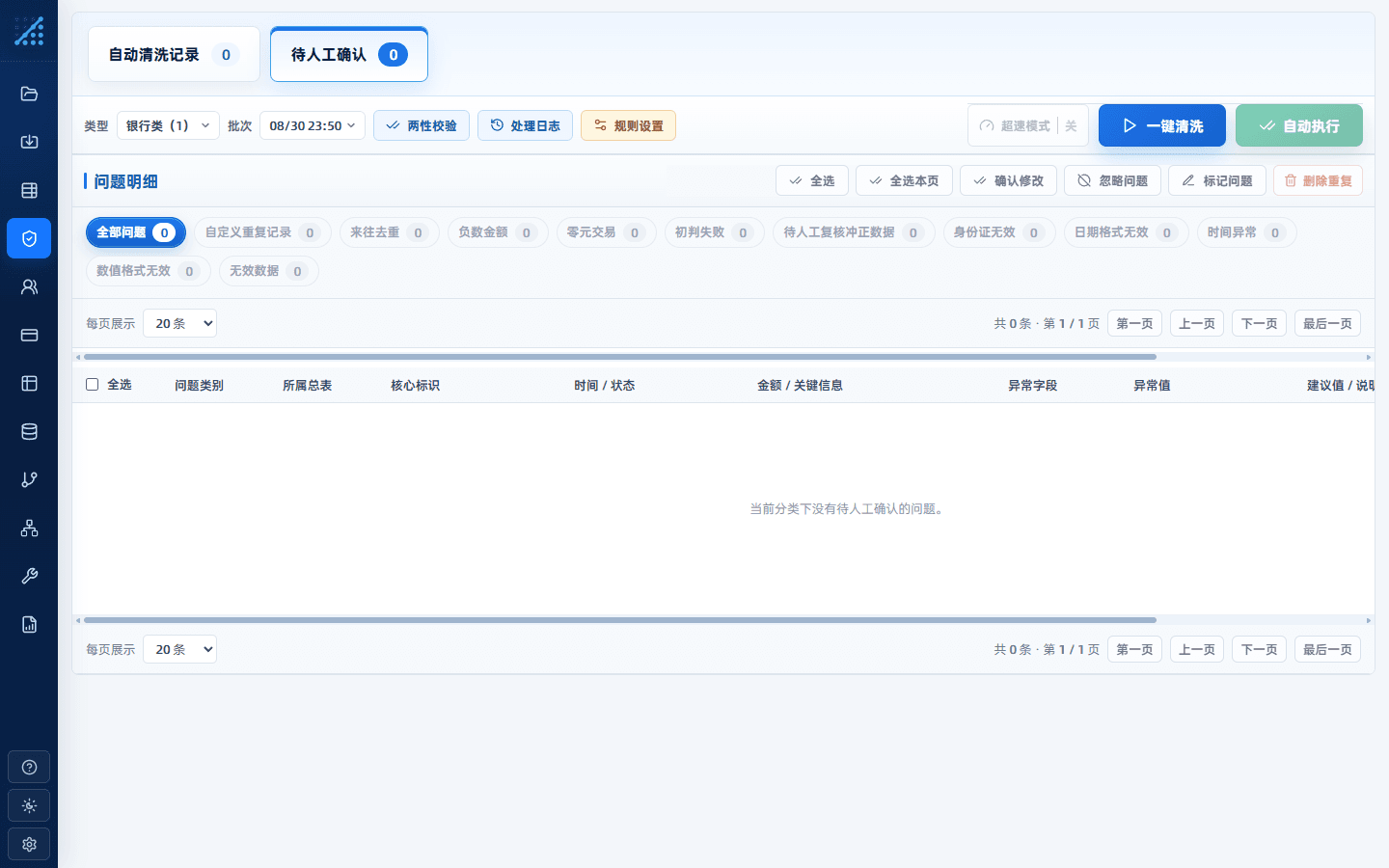
Task: Click the help question mark icon
Action: [29, 767]
